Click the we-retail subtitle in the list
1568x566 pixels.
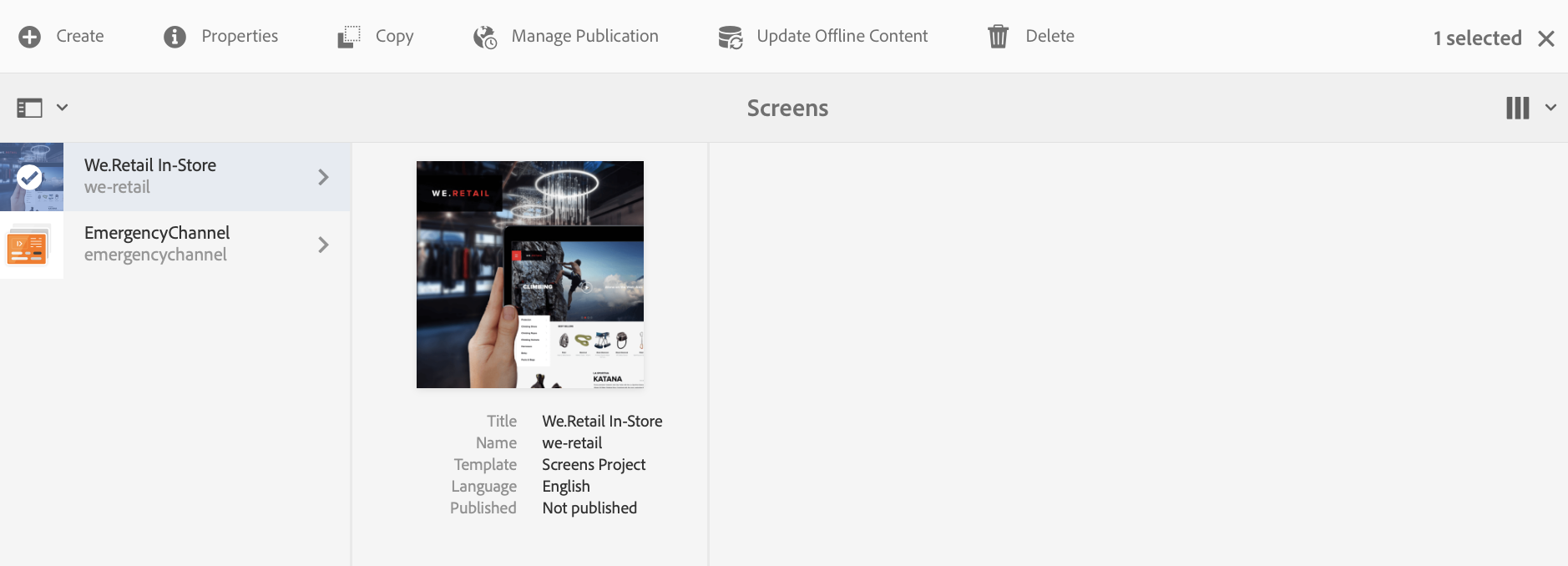[117, 187]
